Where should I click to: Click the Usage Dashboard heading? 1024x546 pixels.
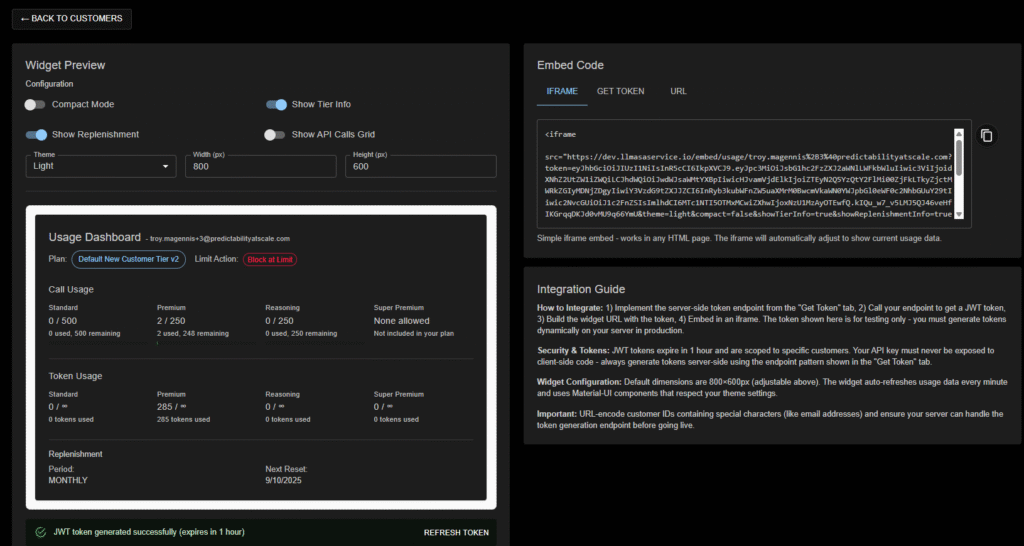95,237
